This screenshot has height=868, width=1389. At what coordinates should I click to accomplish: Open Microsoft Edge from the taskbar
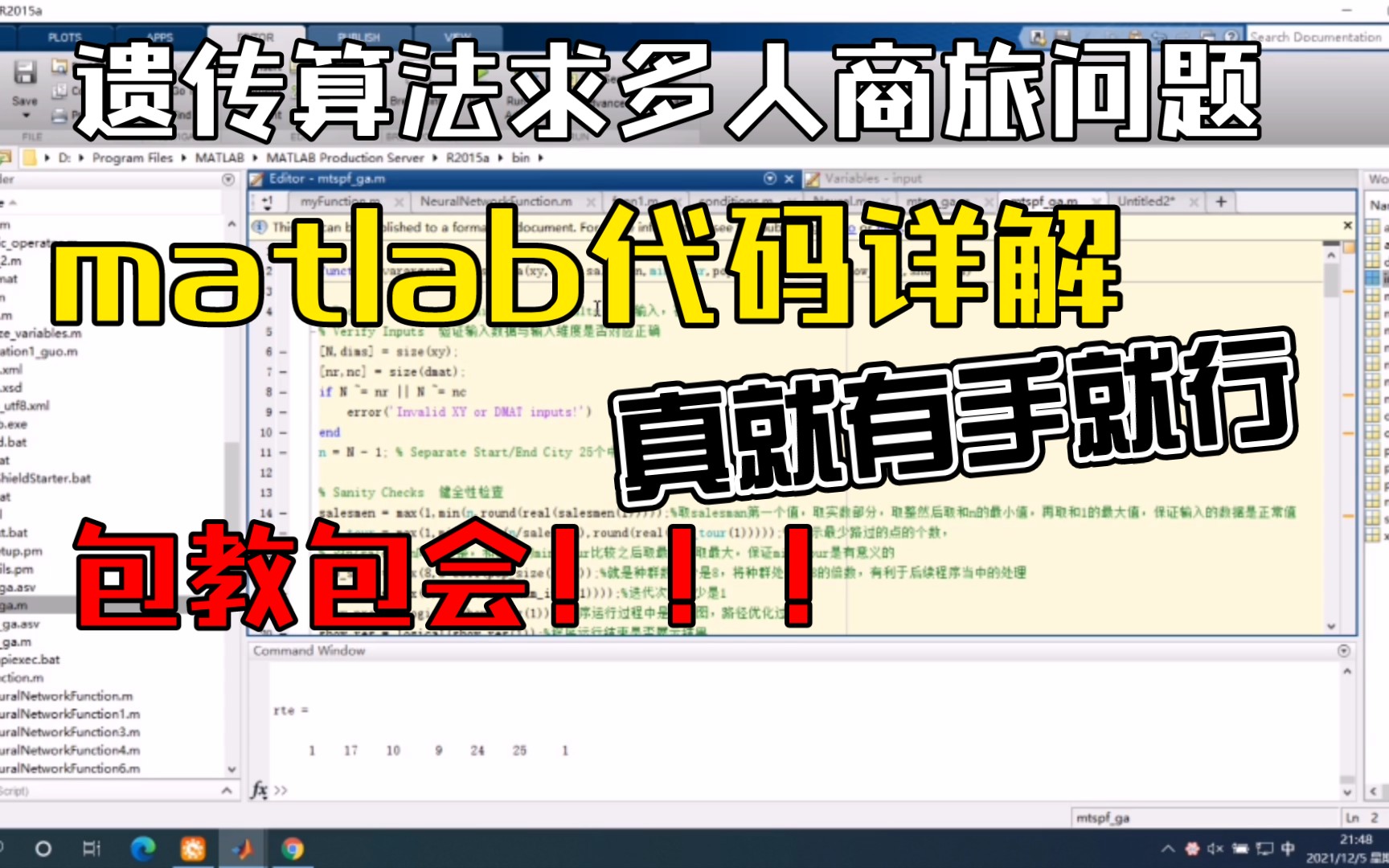pyautogui.click(x=143, y=849)
